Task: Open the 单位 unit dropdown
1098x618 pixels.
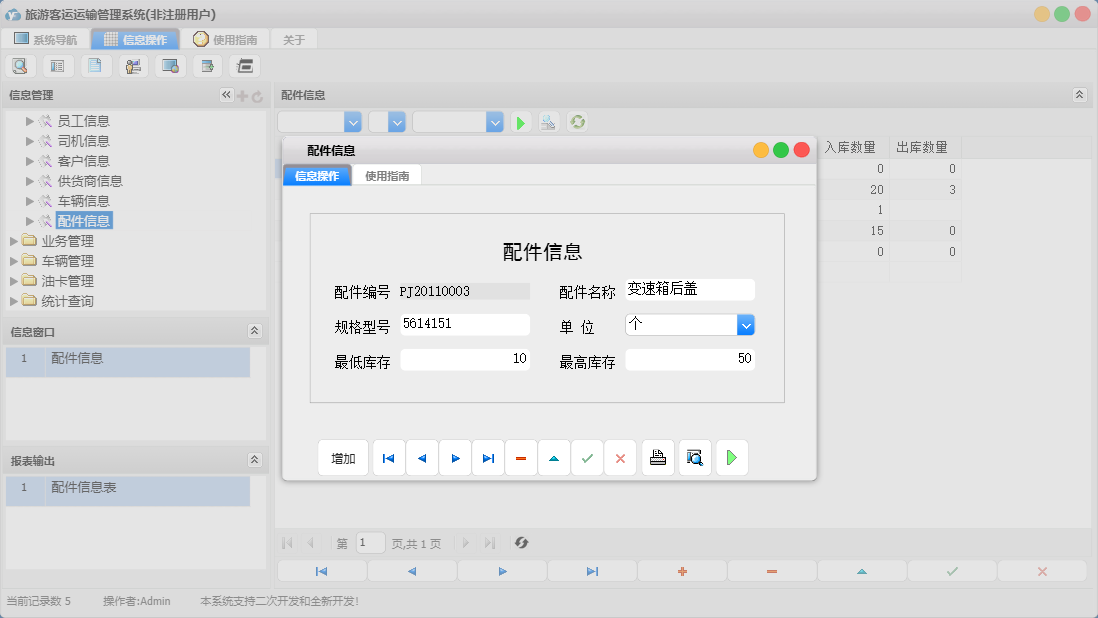Action: 744,324
